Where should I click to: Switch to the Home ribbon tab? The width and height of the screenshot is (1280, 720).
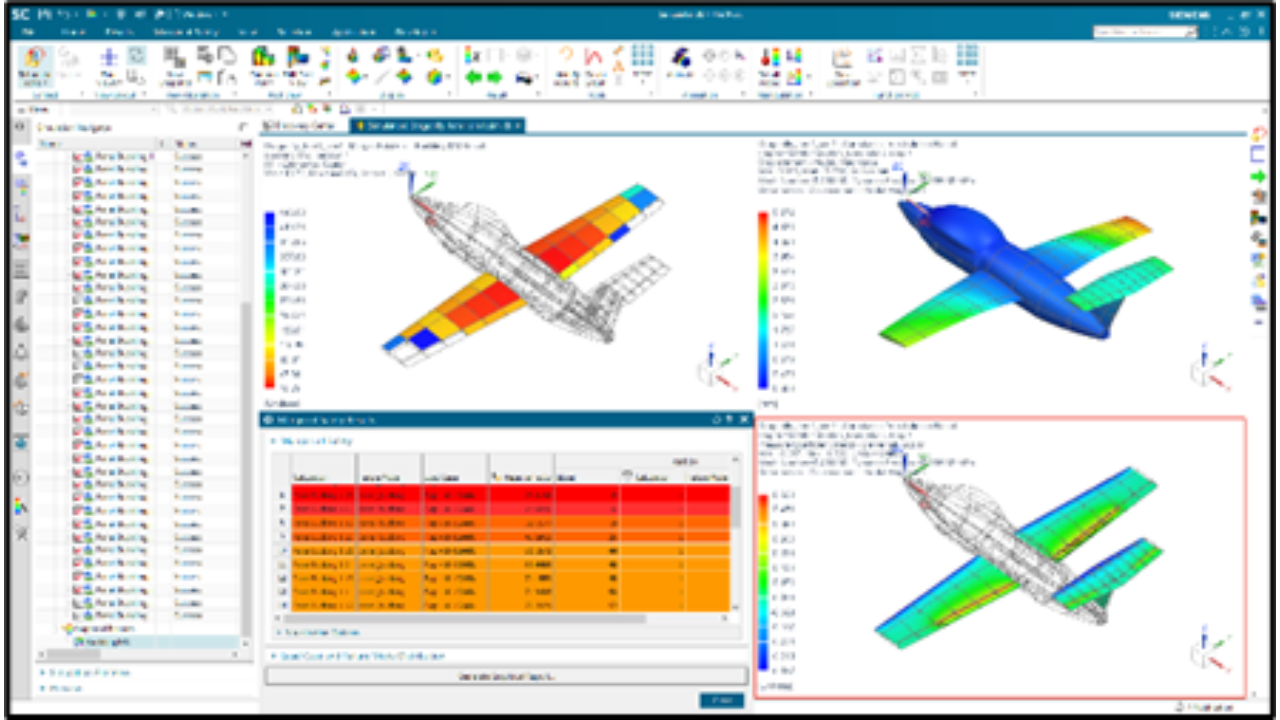click(x=71, y=32)
